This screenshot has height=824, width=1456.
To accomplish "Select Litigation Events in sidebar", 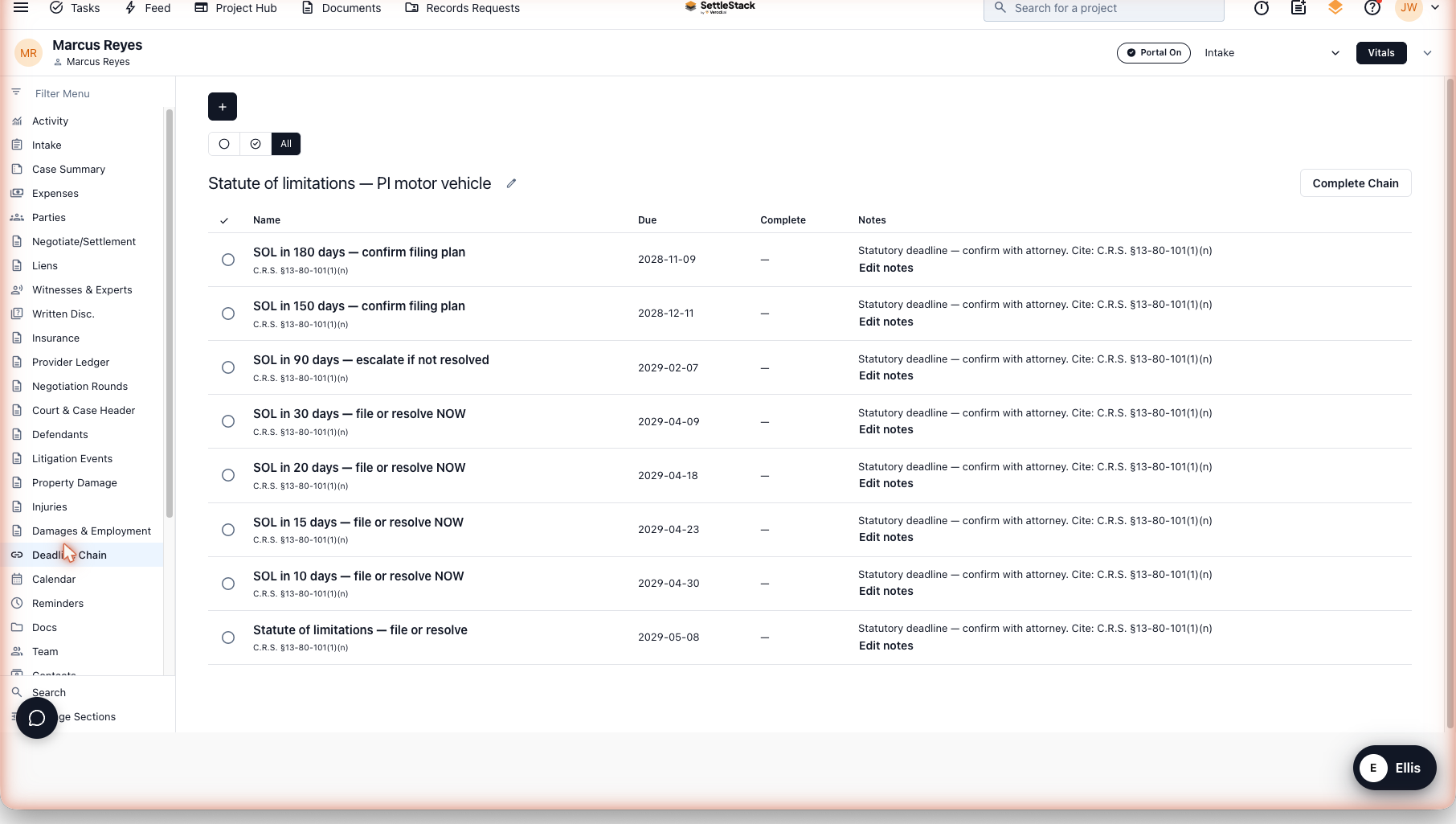I will (72, 458).
